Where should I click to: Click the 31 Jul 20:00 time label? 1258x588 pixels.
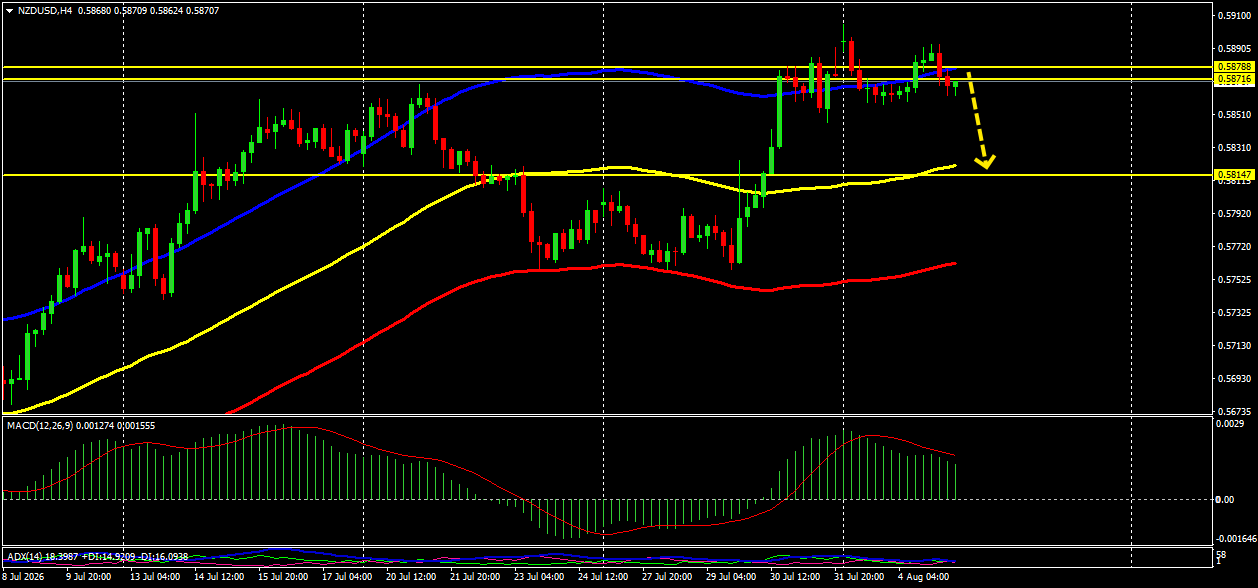pyautogui.click(x=859, y=577)
